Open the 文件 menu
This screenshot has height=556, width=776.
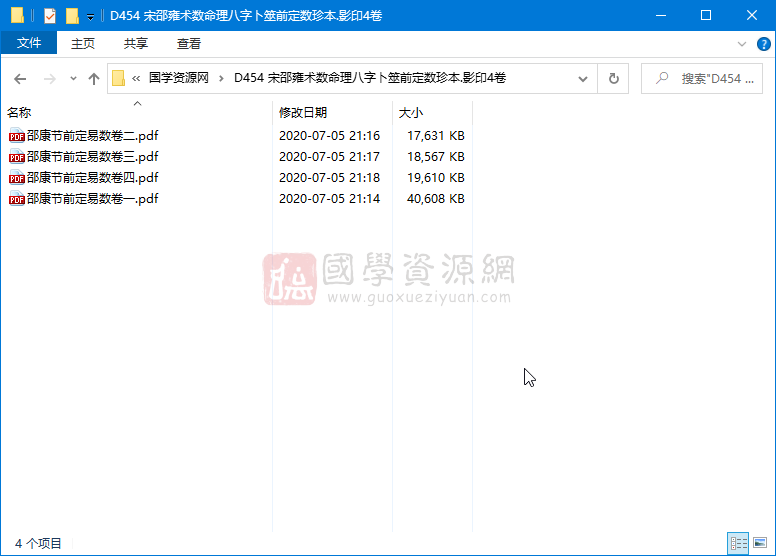click(x=29, y=43)
